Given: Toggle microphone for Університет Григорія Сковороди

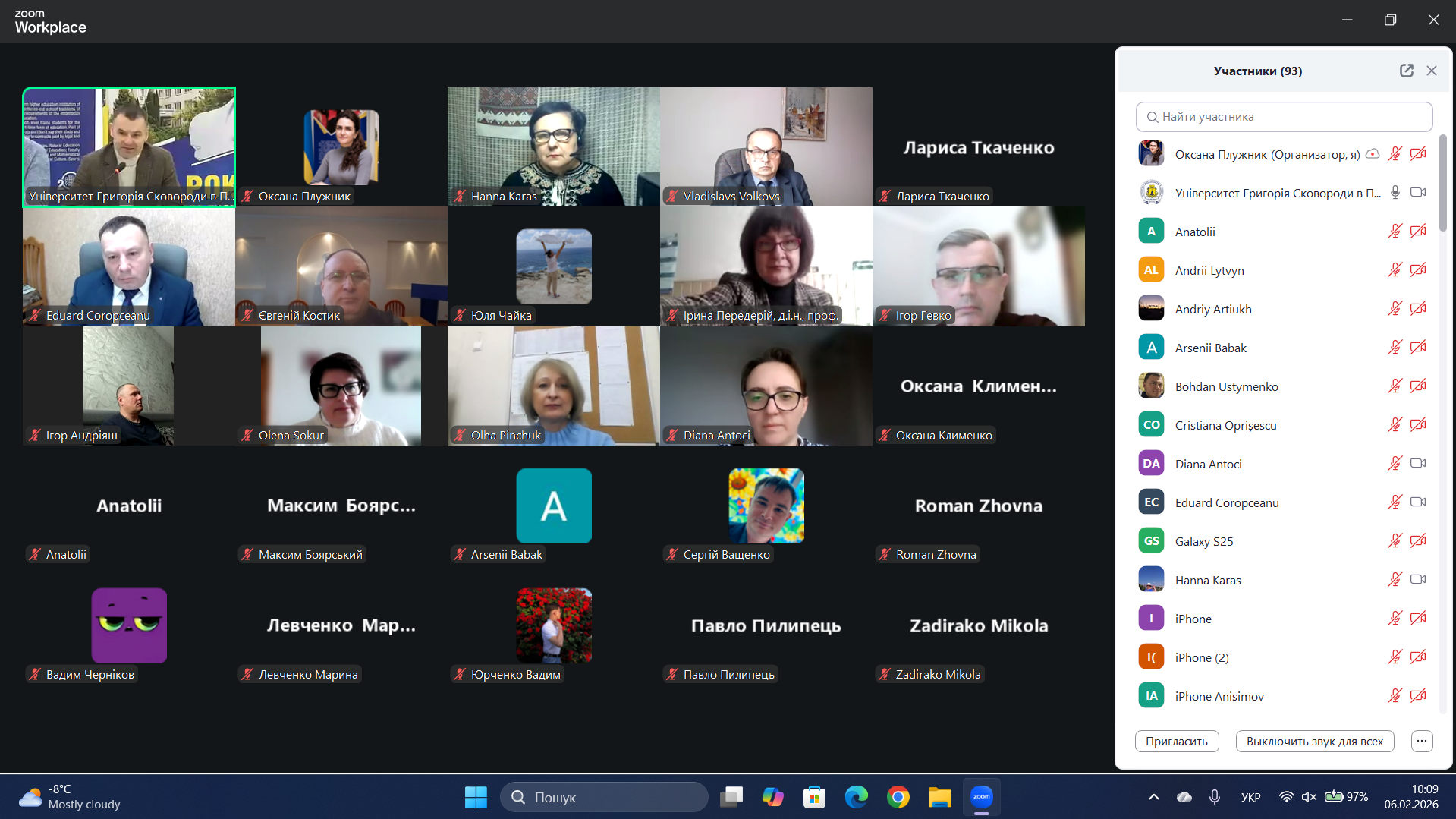Looking at the screenshot, I should click(1395, 193).
